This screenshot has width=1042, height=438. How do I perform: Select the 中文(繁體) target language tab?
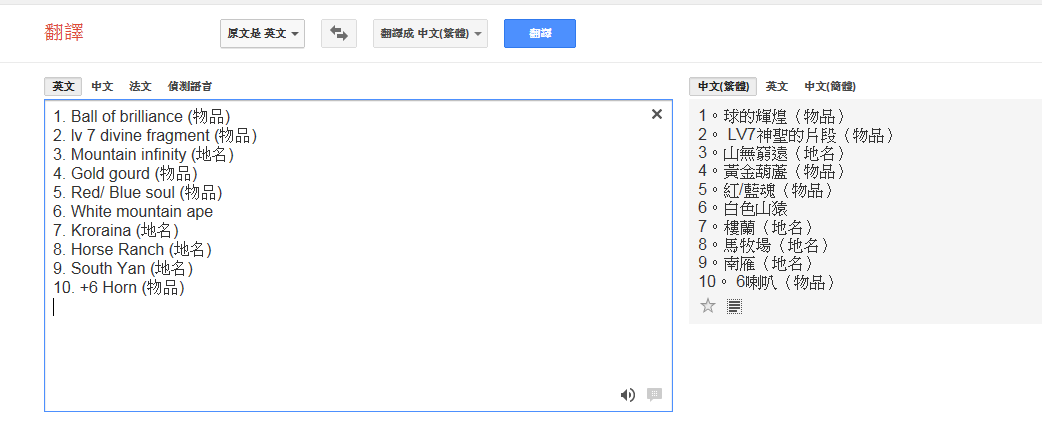(723, 87)
